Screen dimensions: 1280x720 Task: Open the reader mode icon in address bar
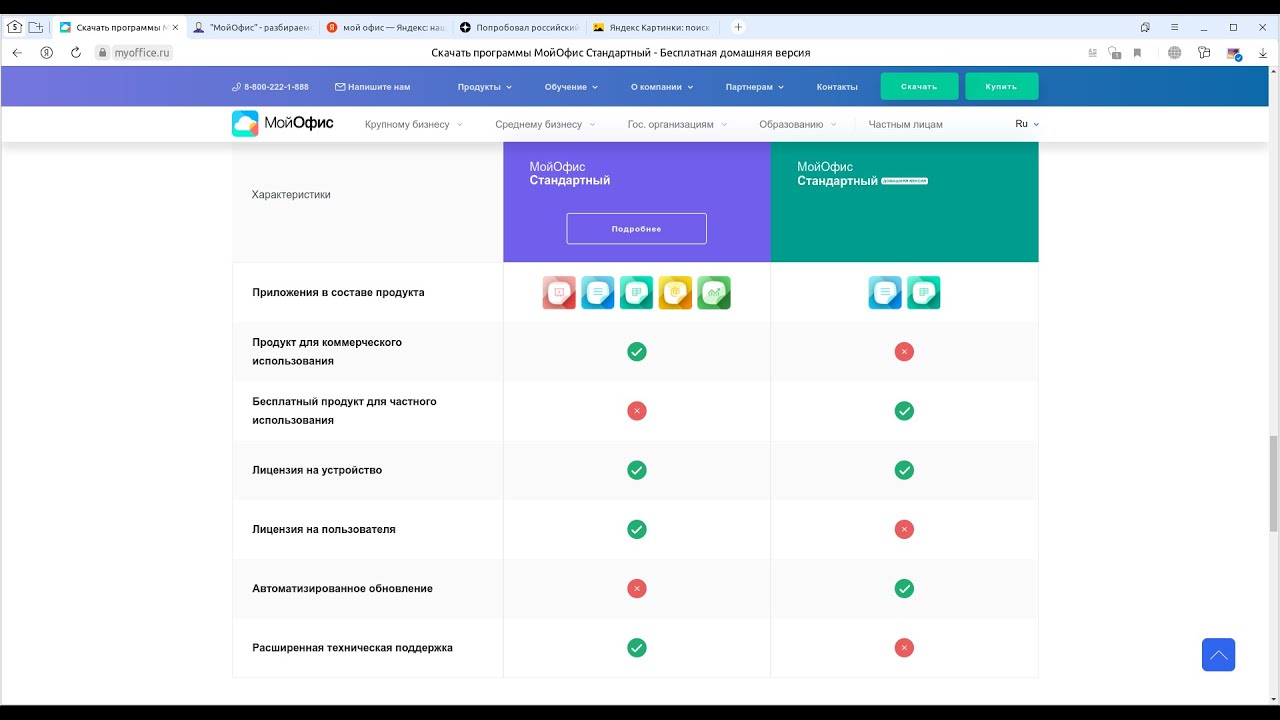pyautogui.click(x=1092, y=53)
